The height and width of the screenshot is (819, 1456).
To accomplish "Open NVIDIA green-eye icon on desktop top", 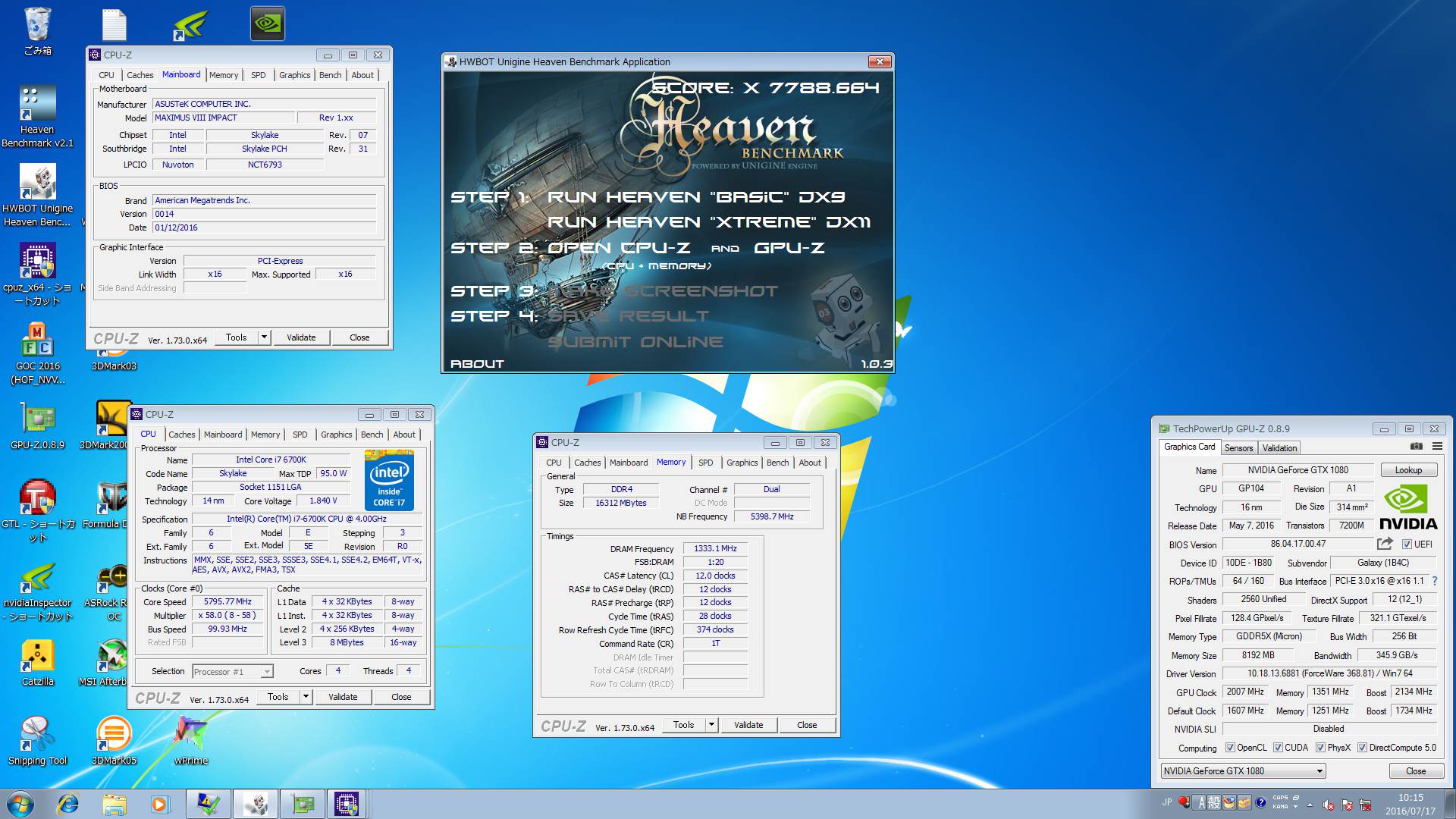I will (x=268, y=24).
